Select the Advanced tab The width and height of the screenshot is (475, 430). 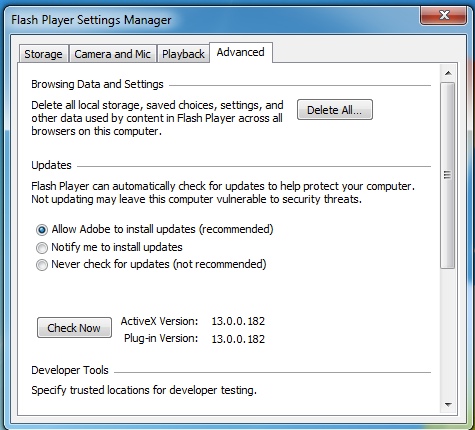[241, 52]
